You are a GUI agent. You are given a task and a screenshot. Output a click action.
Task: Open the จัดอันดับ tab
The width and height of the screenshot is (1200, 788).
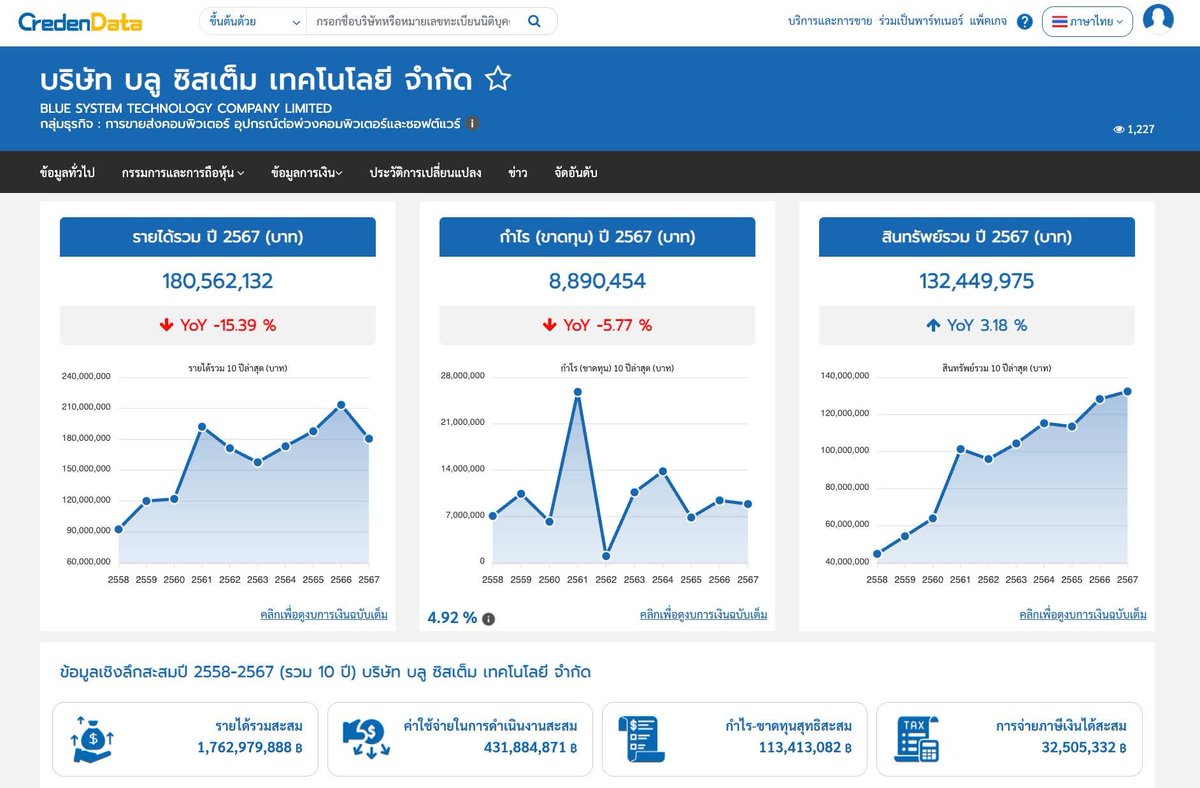click(x=576, y=173)
